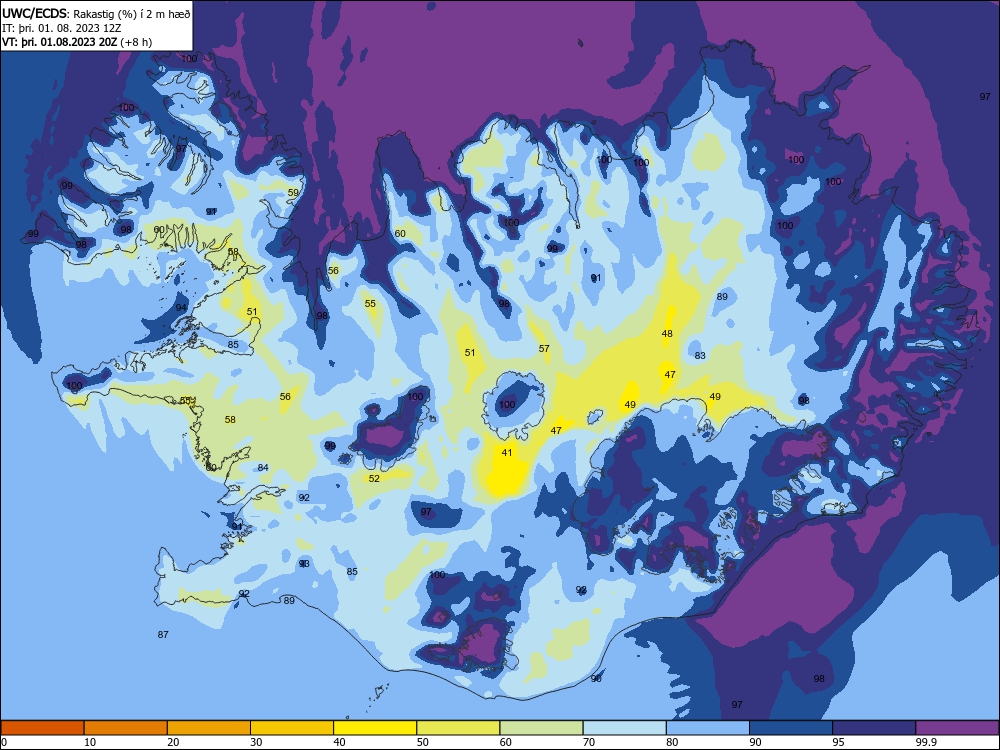Viewport: 1000px width, 750px height.
Task: Click the map value 94
Action: click(182, 308)
